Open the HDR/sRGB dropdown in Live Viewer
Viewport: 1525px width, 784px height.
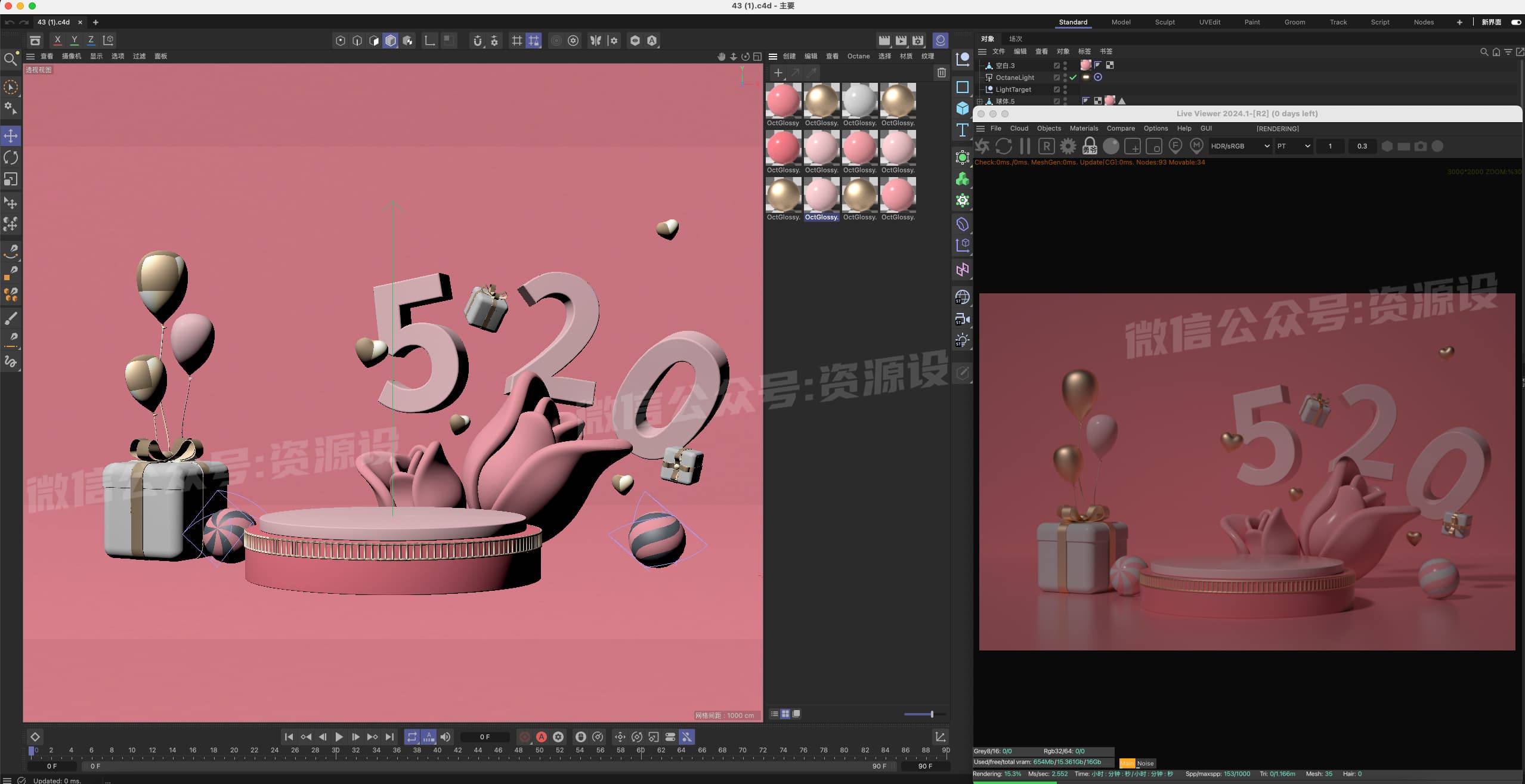pos(1240,146)
